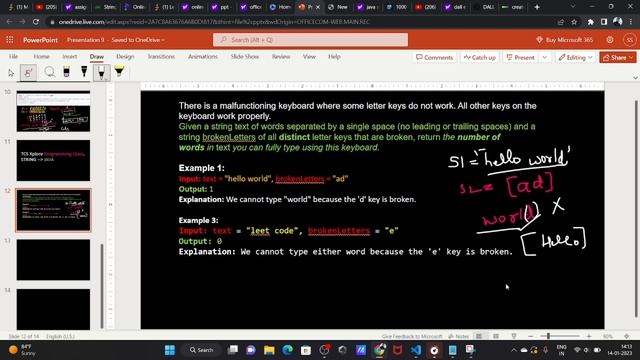Open the Slide Show tab
640x360 pixels.
(x=244, y=56)
